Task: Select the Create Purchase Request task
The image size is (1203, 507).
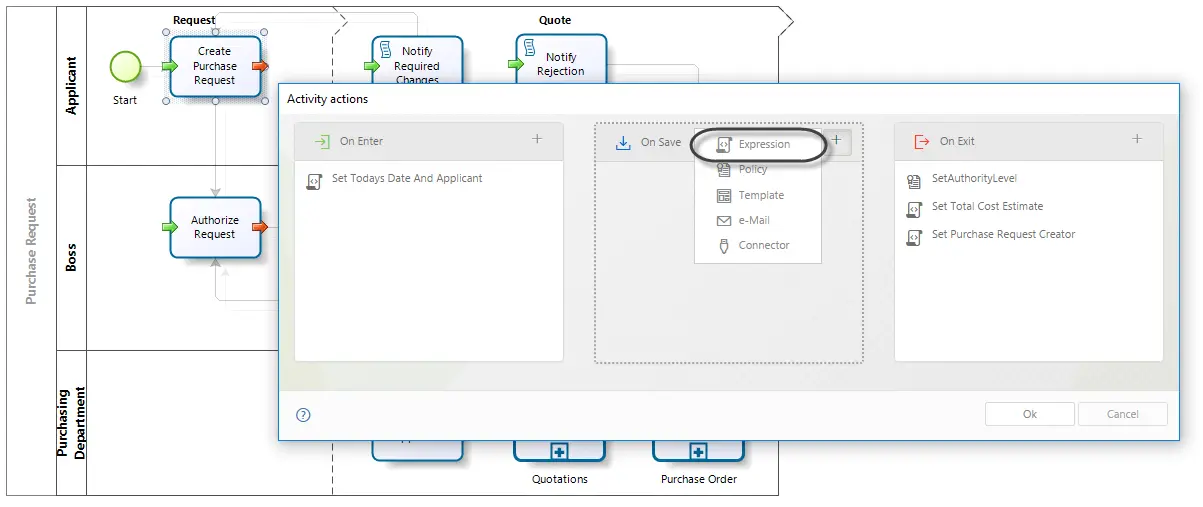Action: tap(215, 66)
